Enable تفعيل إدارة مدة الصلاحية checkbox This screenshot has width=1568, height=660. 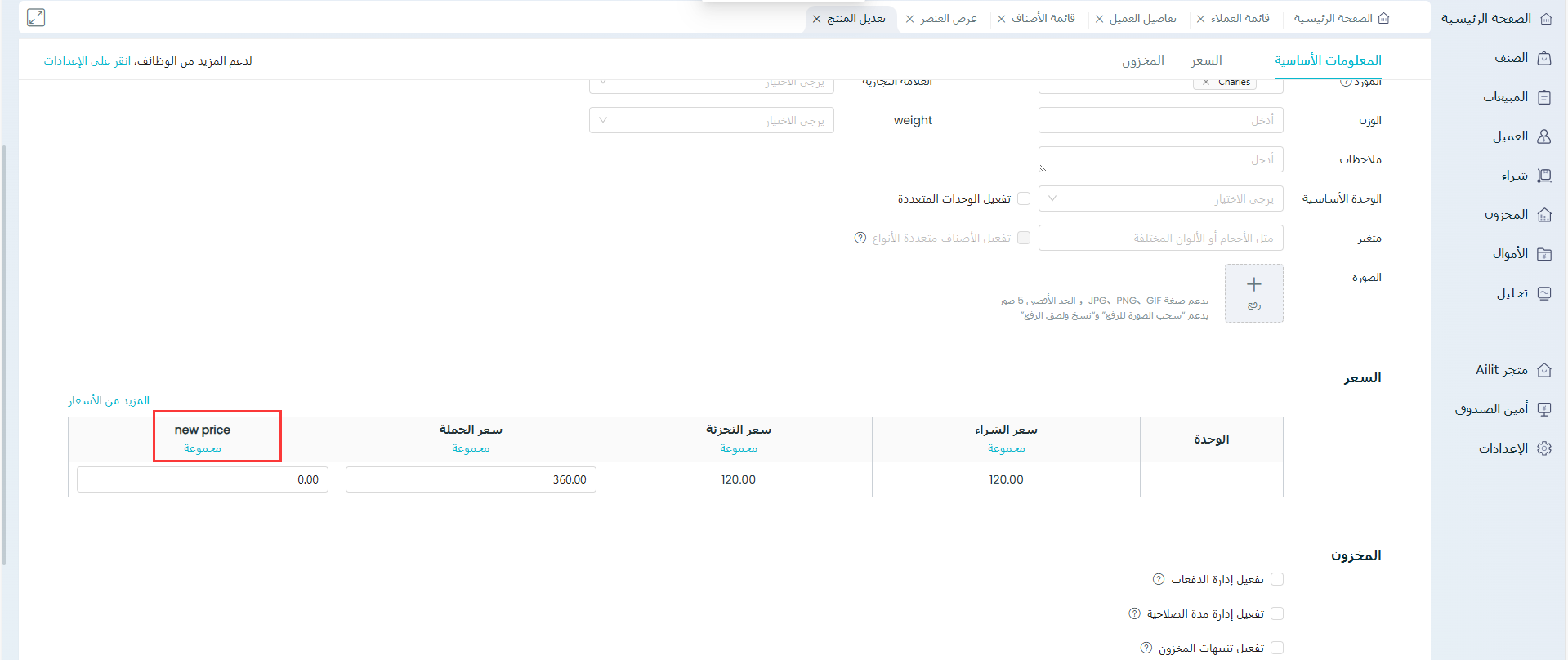[1277, 613]
